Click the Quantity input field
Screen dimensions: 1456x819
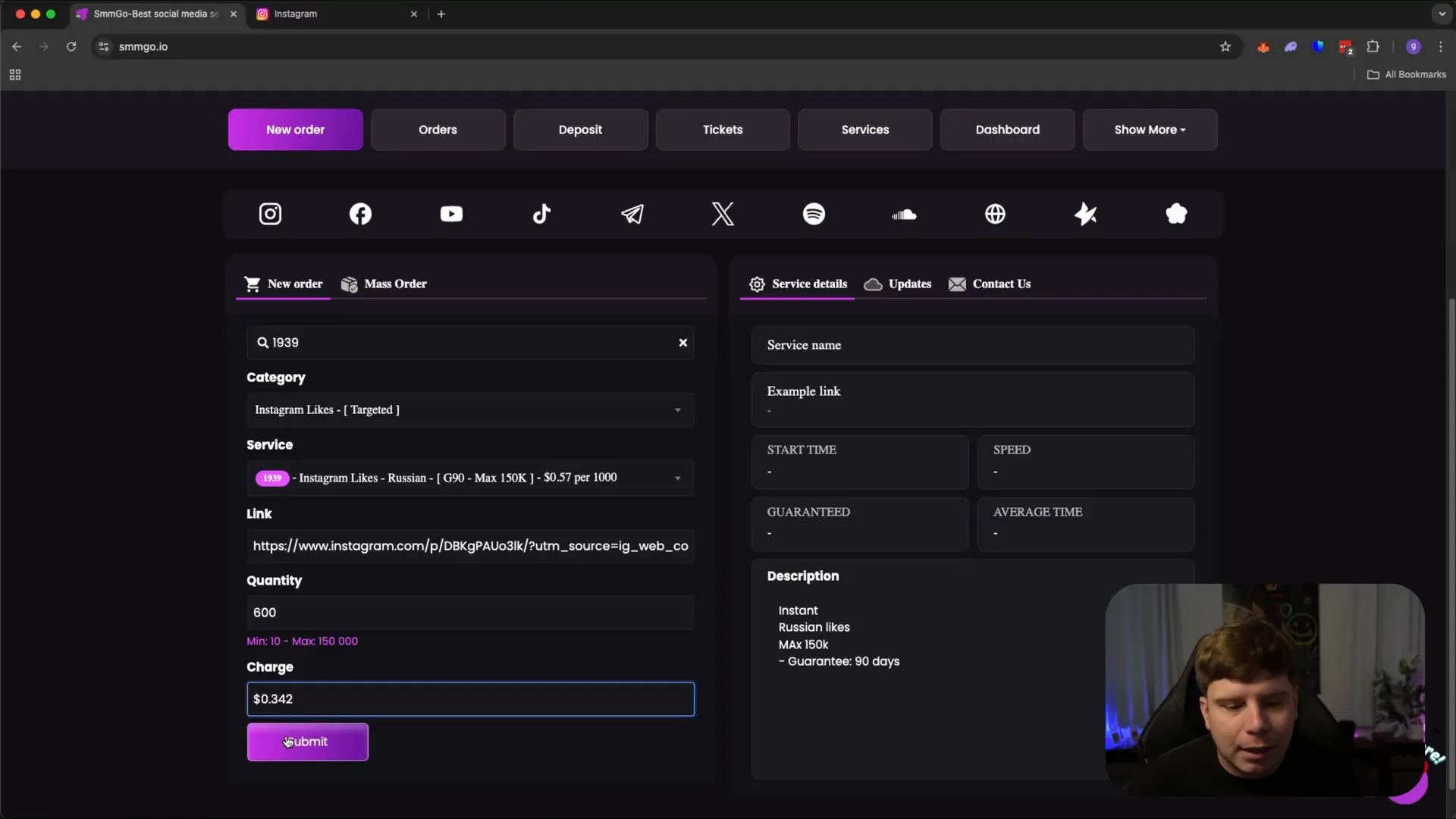pyautogui.click(x=469, y=612)
